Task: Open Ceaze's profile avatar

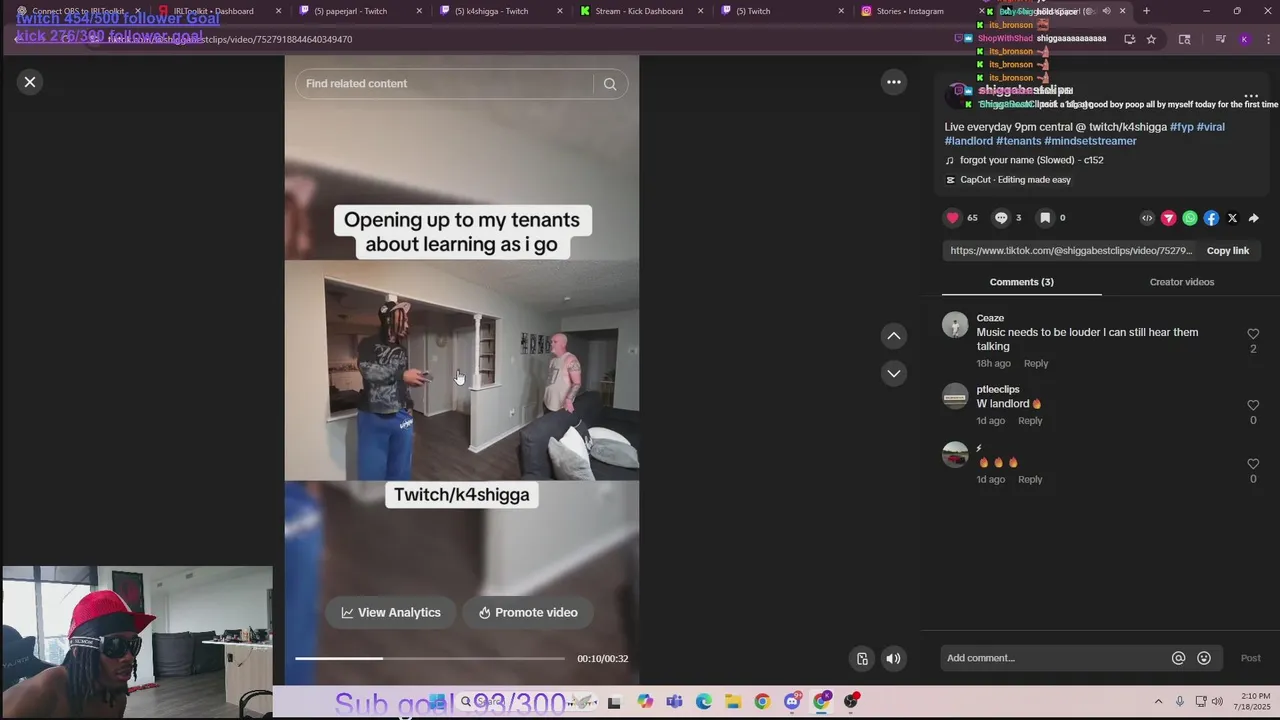Action: (955, 325)
